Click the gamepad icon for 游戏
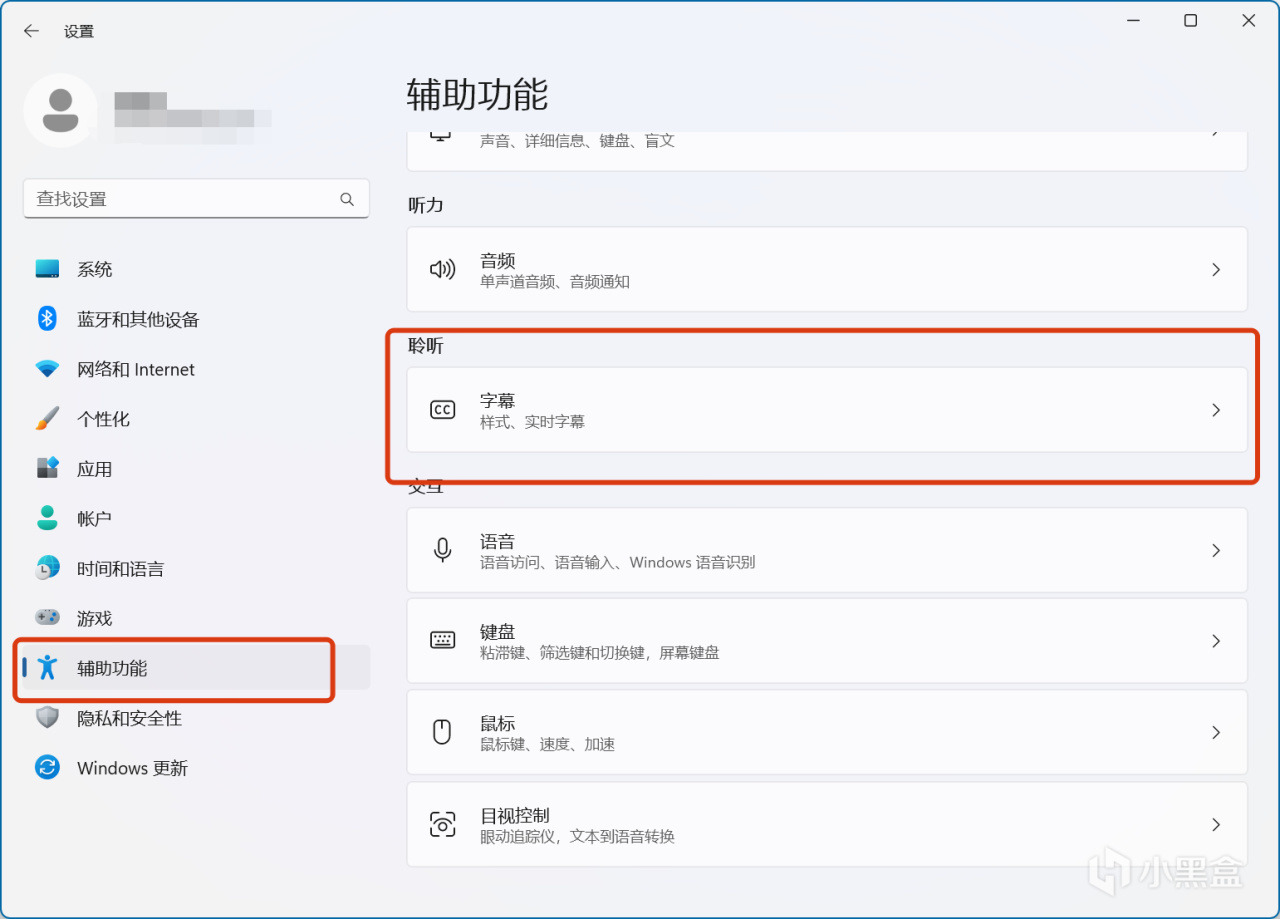Image resolution: width=1280 pixels, height=919 pixels. coord(47,618)
